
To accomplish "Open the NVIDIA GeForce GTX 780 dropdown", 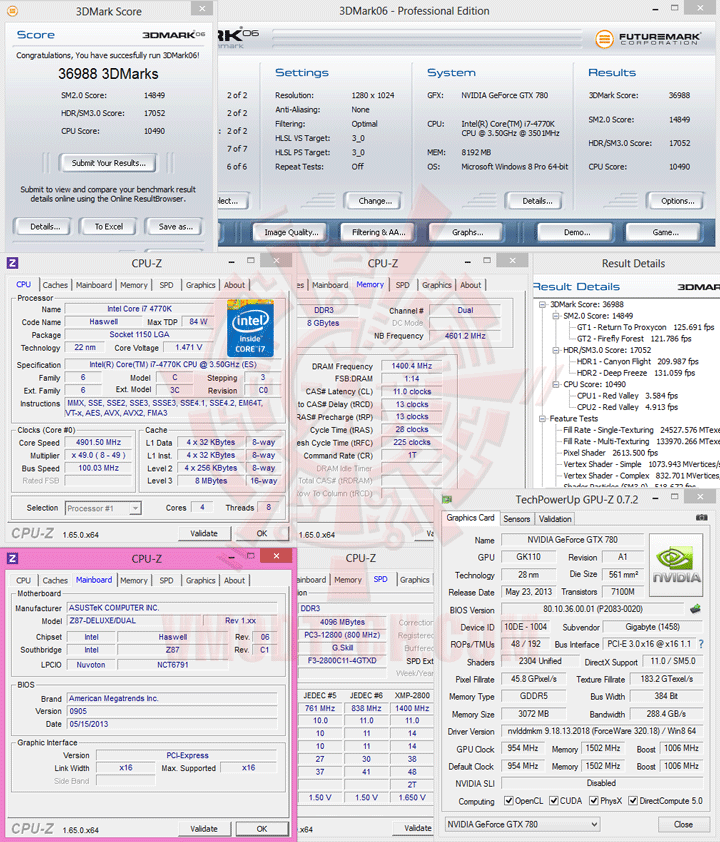I will point(522,824).
